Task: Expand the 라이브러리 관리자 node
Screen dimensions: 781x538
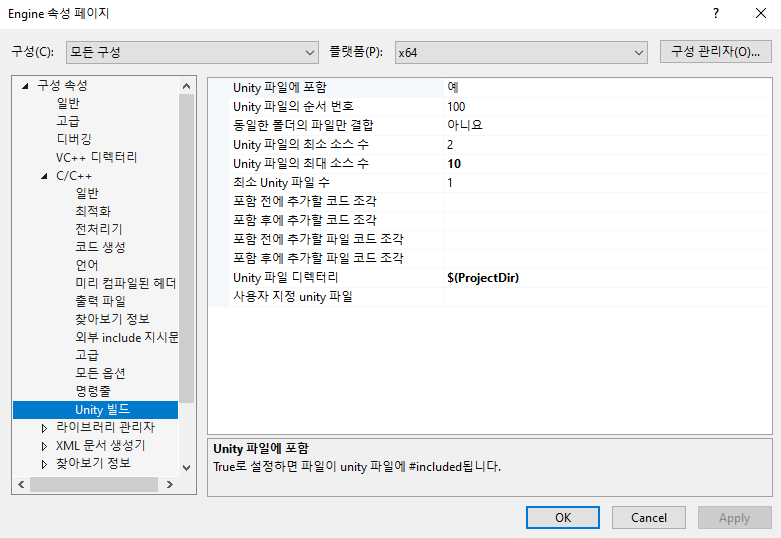Action: tap(44, 428)
